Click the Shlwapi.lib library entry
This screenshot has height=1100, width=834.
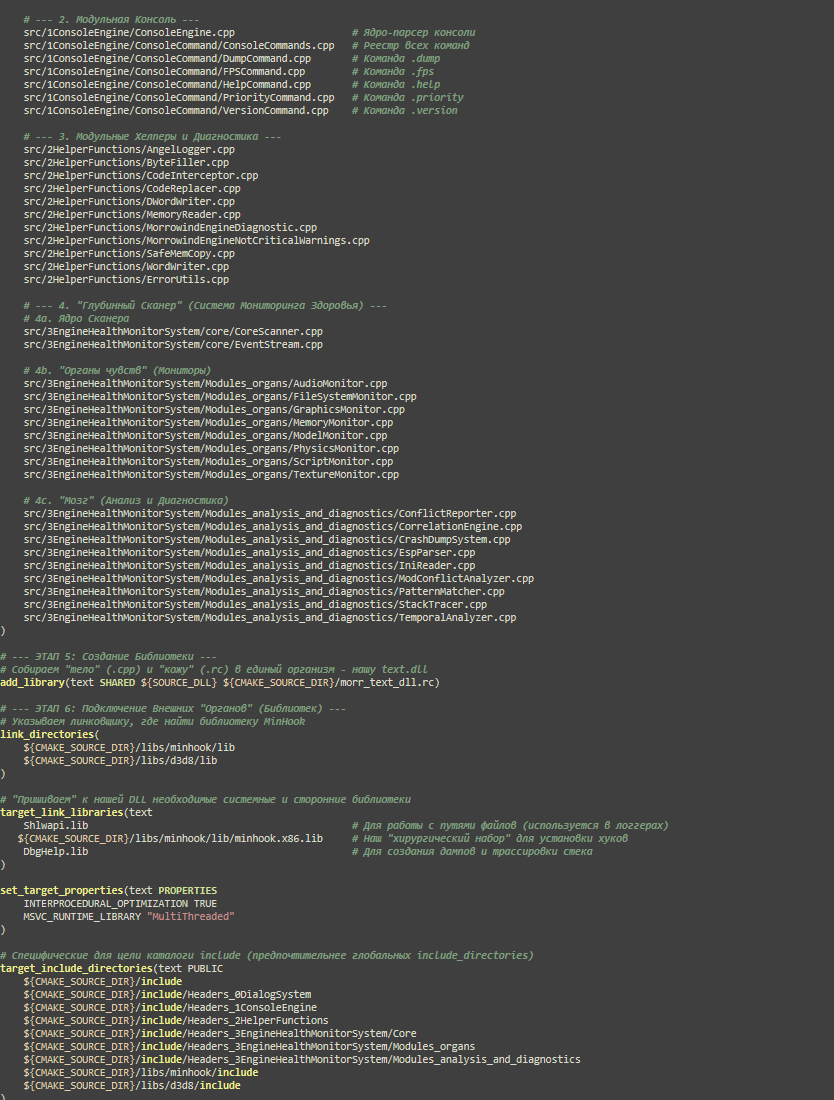(55, 825)
